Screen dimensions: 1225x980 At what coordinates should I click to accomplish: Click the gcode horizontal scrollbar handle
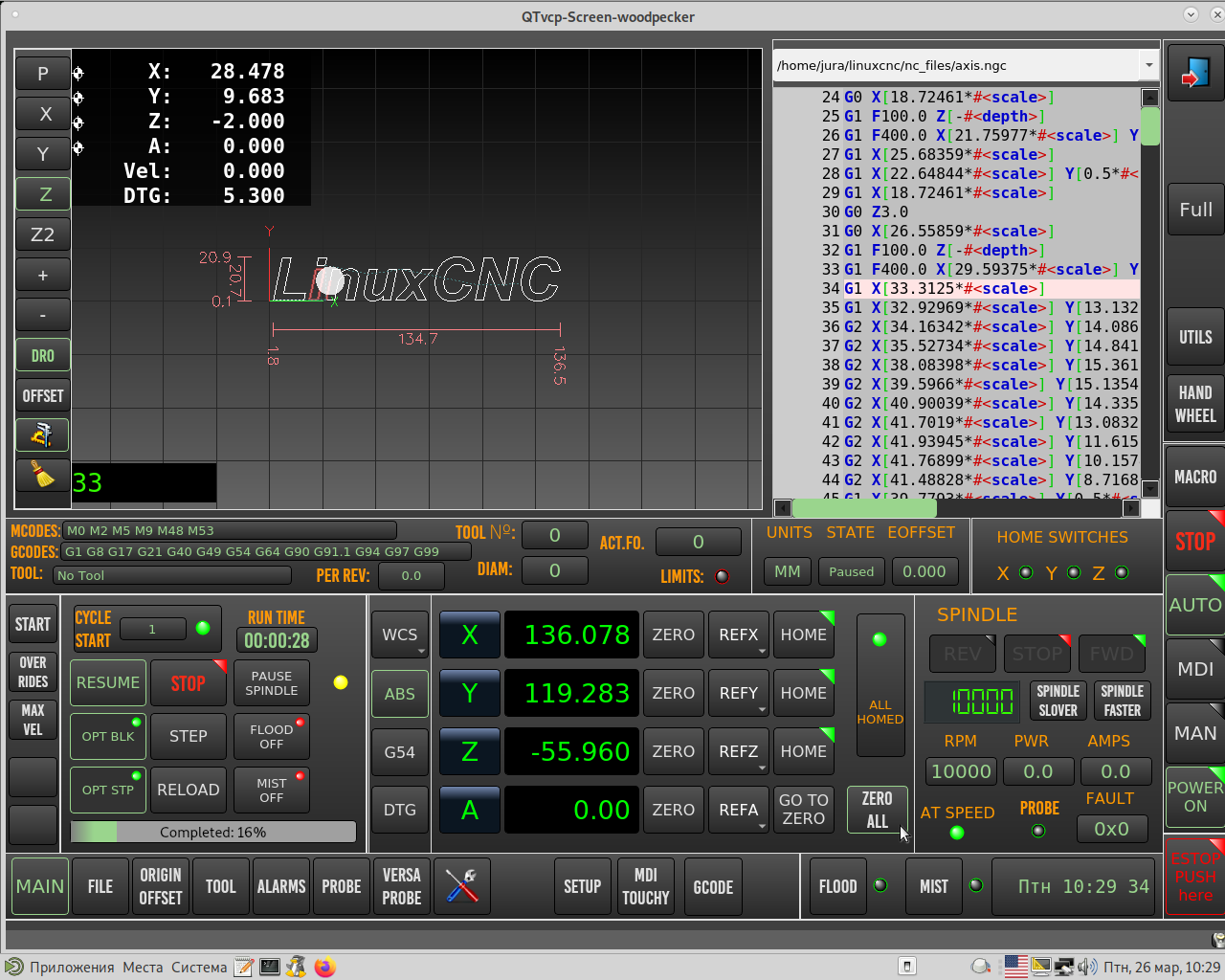point(863,508)
